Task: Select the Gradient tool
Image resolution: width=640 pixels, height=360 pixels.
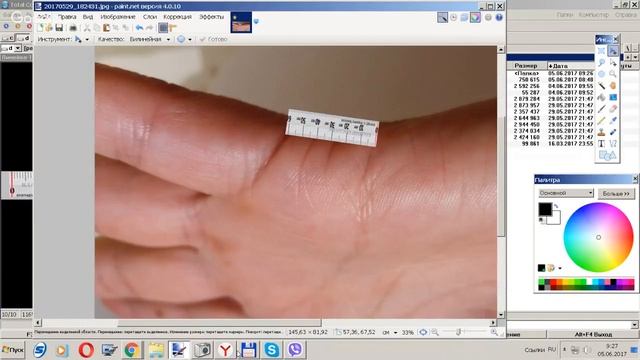Action: point(613,97)
